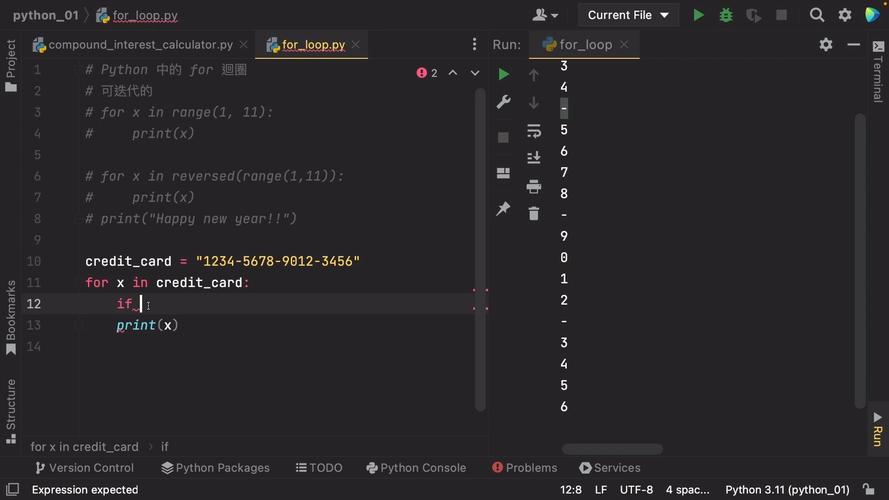
Task: Open Python Packages panel
Action: [x=215, y=468]
